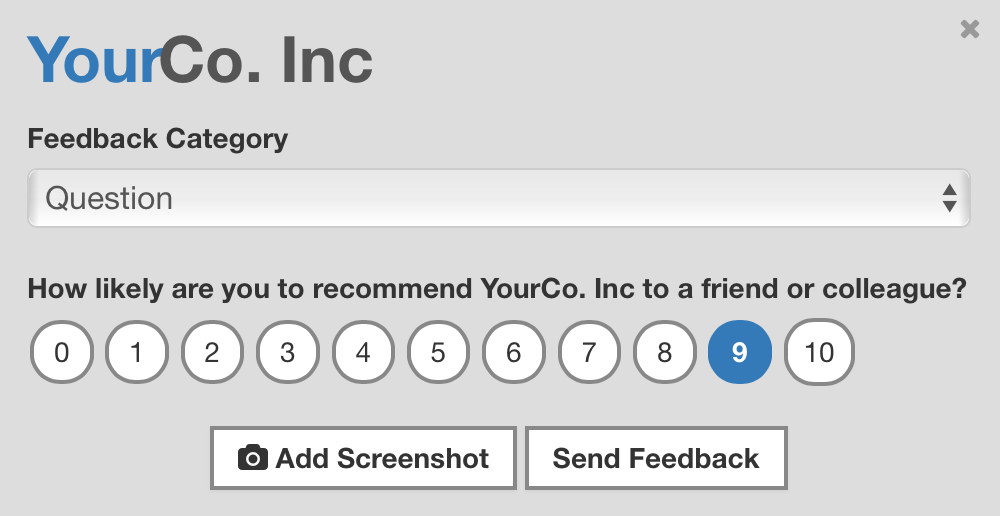The width and height of the screenshot is (1000, 516).
Task: Close the feedback dialog with X
Action: [x=969, y=29]
